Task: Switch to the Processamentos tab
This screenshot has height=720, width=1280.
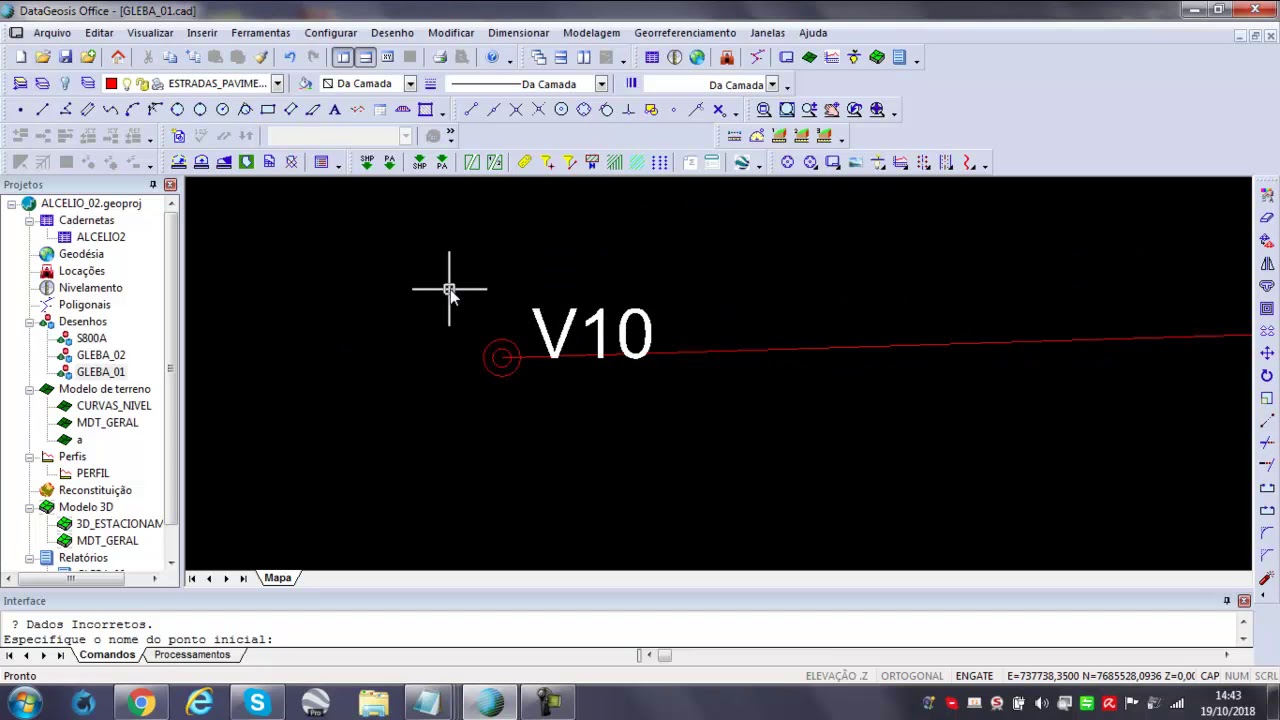Action: pos(192,655)
